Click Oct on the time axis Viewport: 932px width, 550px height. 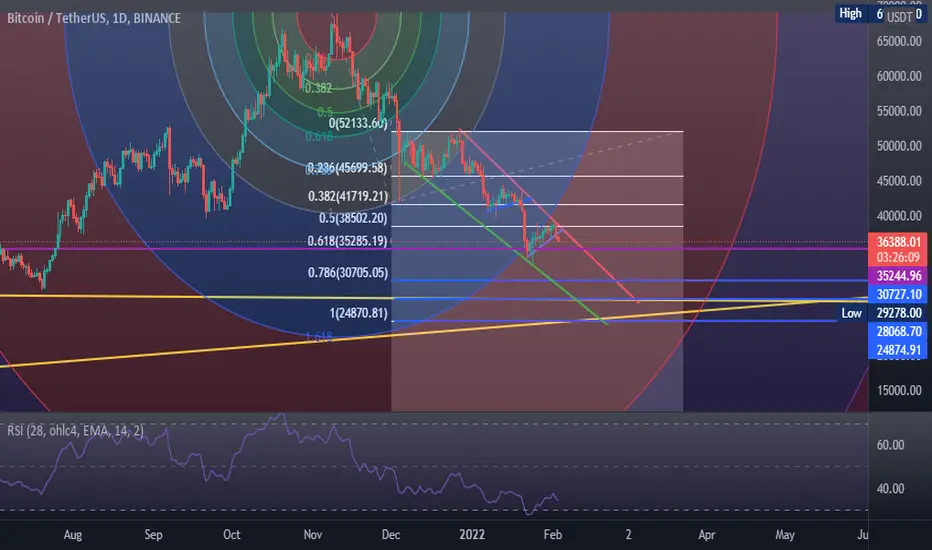(231, 535)
